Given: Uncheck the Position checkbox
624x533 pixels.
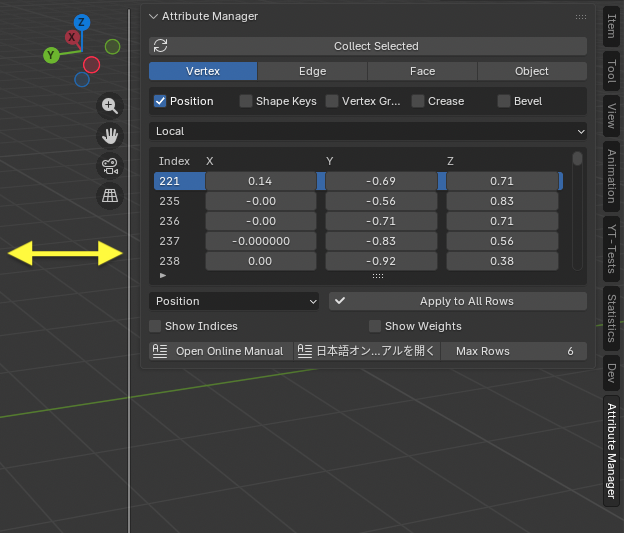Looking at the screenshot, I should [x=160, y=101].
